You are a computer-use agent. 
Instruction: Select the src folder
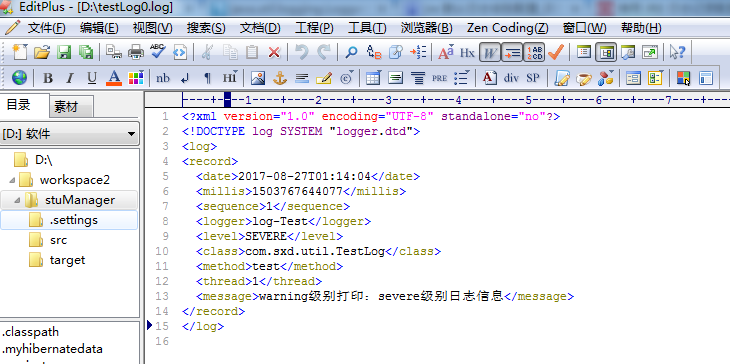tap(59, 240)
